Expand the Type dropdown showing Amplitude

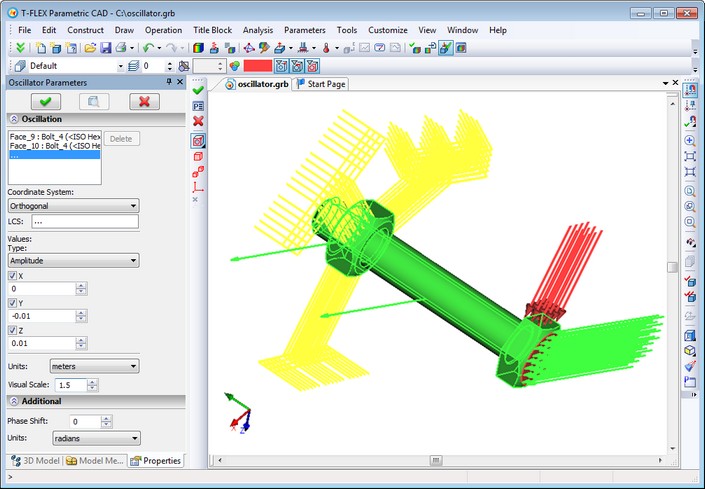(x=72, y=260)
